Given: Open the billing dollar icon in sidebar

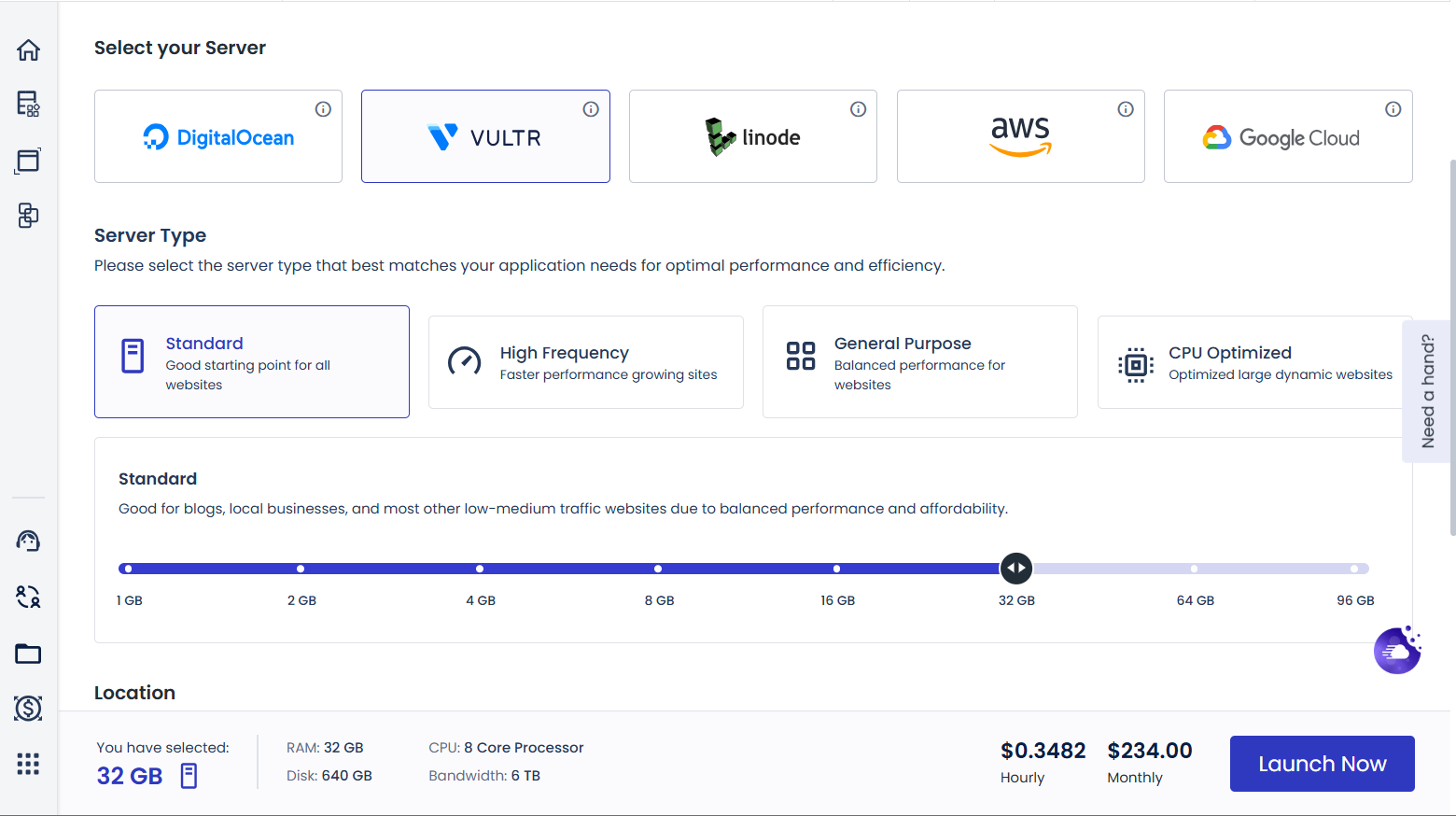Looking at the screenshot, I should (x=28, y=709).
